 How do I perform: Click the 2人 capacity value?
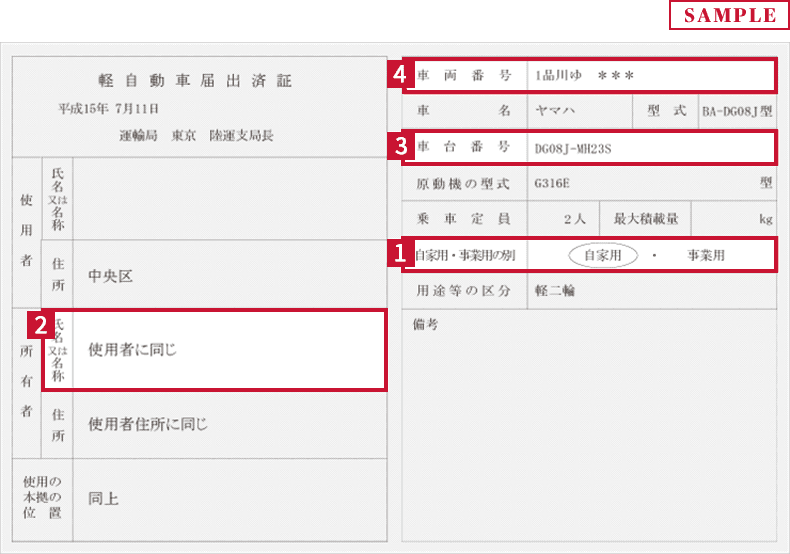575,219
